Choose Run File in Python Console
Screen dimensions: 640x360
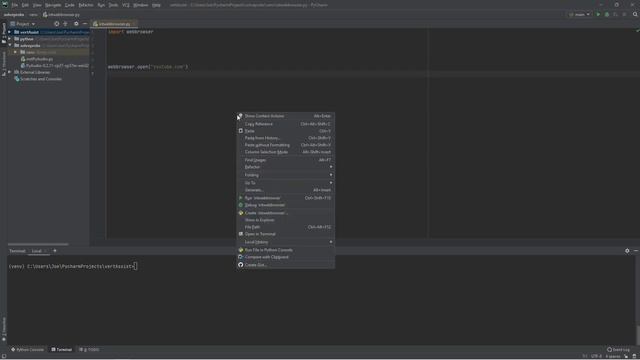click(285, 250)
